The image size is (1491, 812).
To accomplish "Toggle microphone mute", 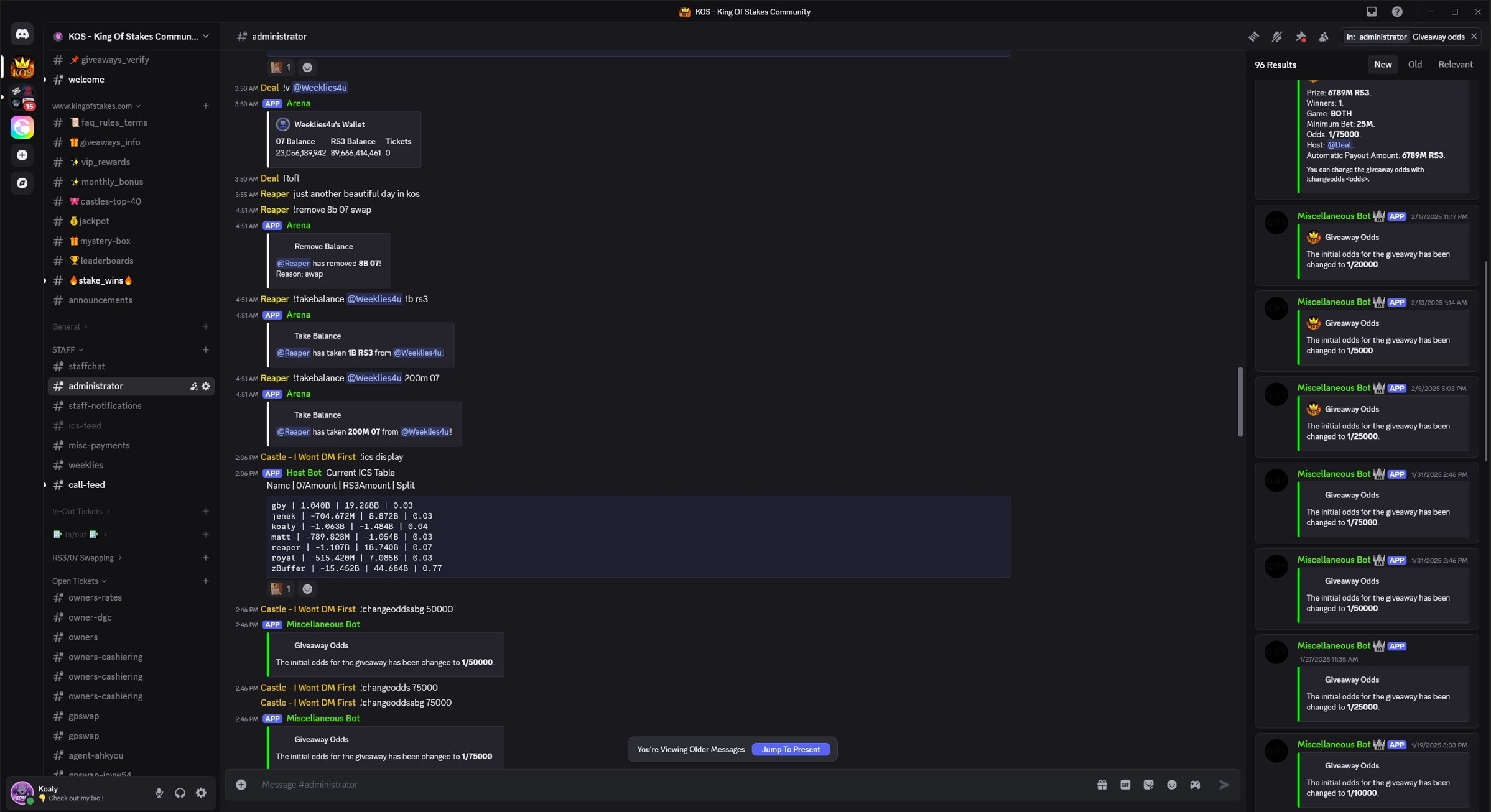I will (159, 793).
